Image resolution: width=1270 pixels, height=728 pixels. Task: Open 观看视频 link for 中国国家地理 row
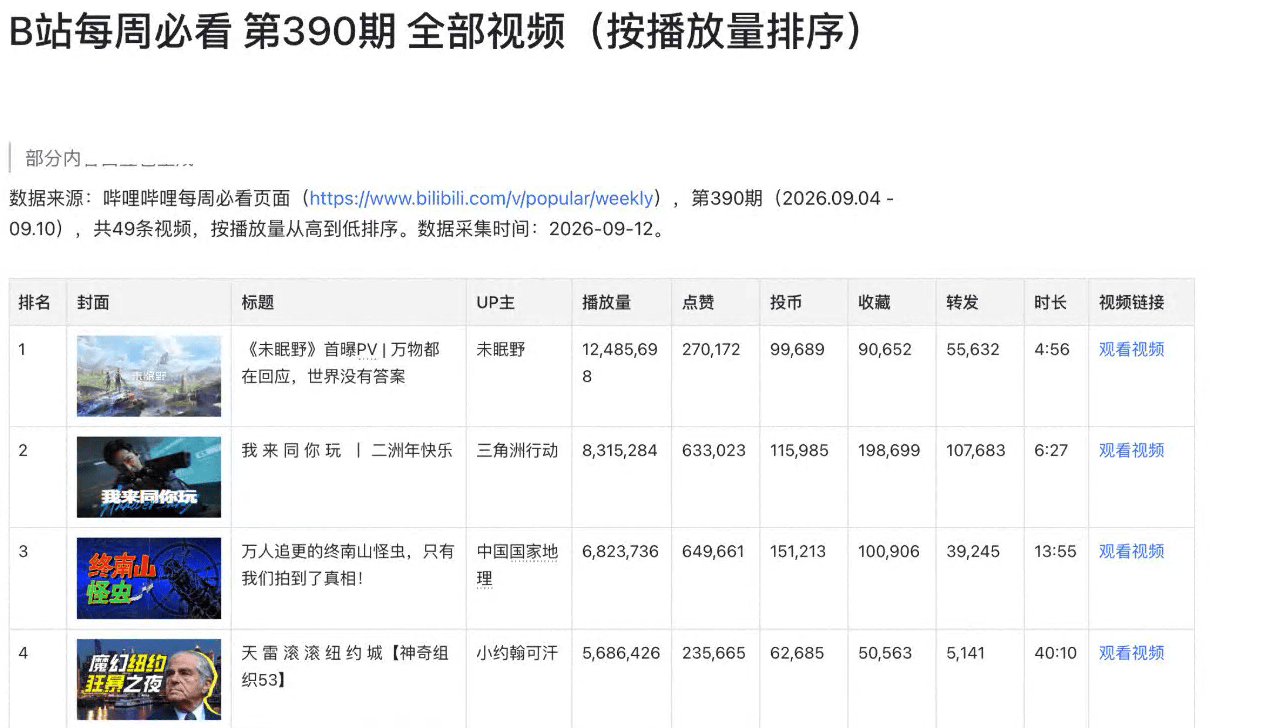(x=1131, y=551)
